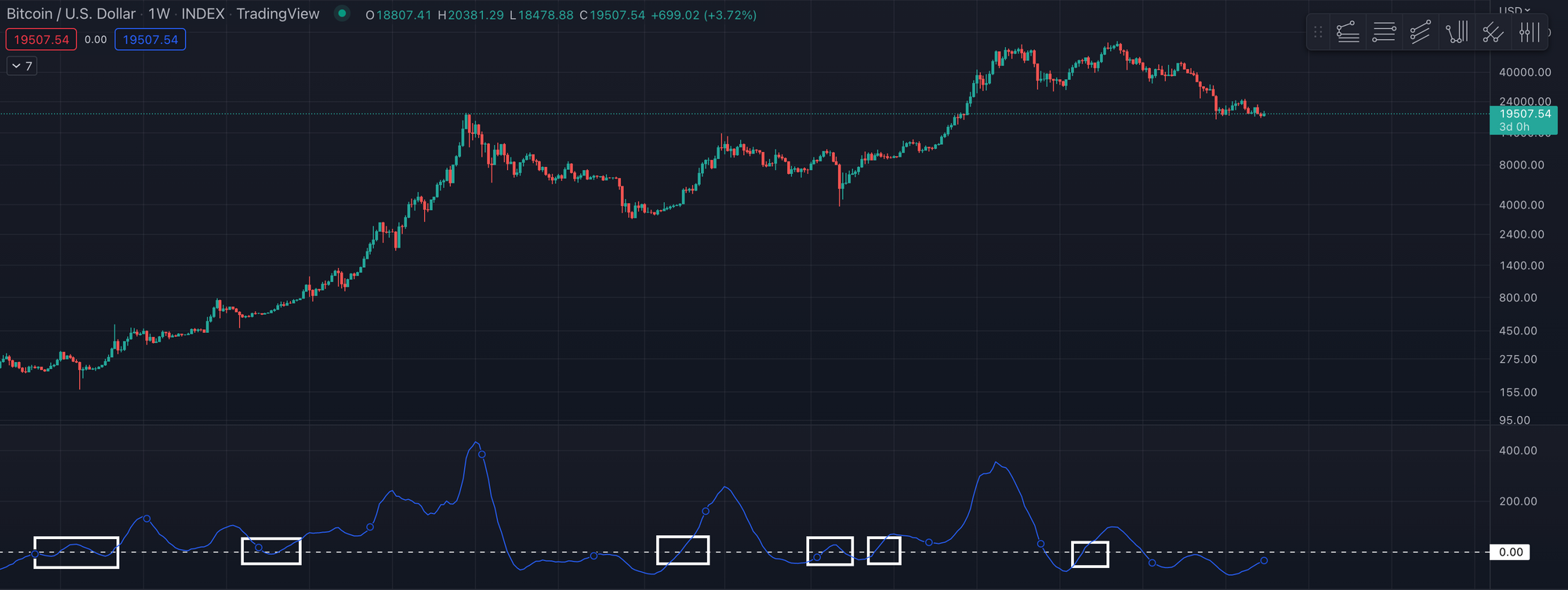Screen dimensions: 1568x590
Task: Select the Fib Time Zone tool icon
Action: pos(1528,32)
